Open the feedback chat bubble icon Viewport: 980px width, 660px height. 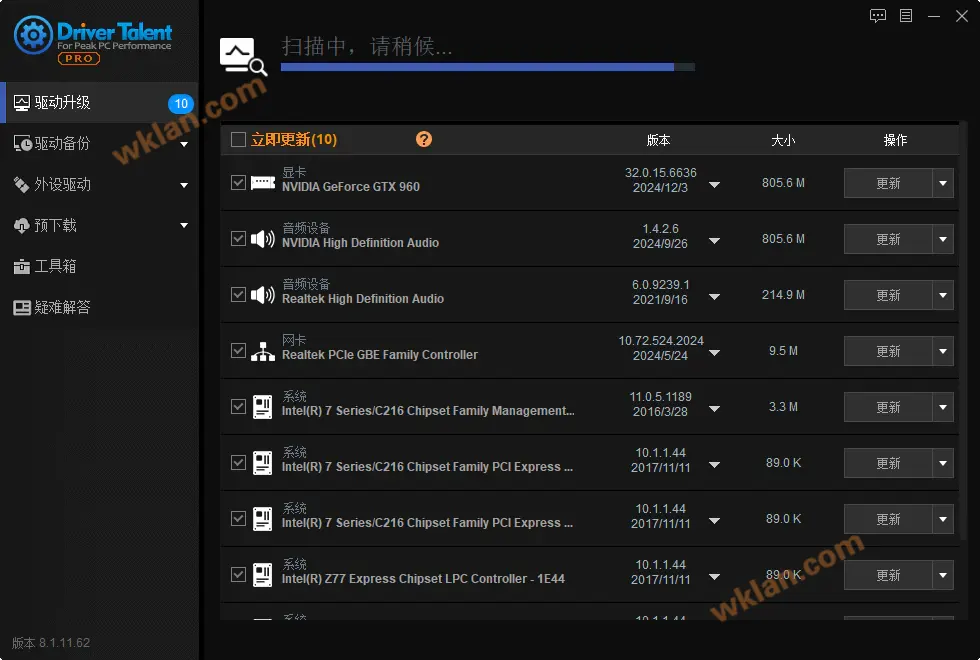coord(878,16)
